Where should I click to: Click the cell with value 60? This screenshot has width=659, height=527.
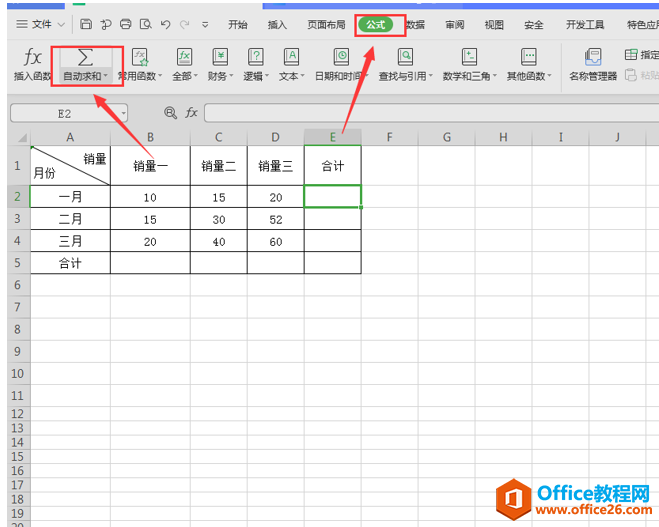pyautogui.click(x=276, y=241)
